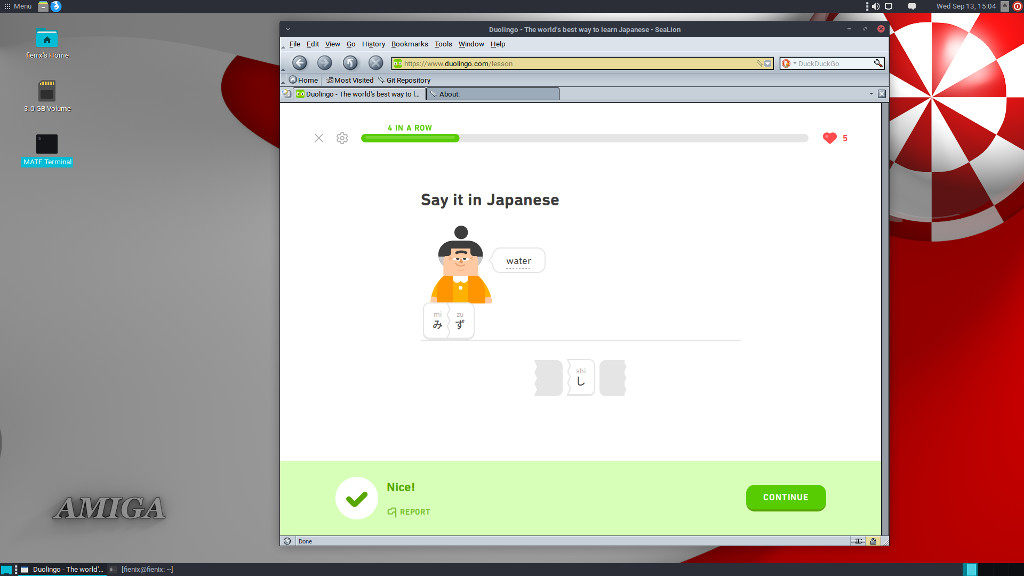Viewport: 1024px width, 576px height.
Task: Open the window menu arrow in the title bar
Action: click(x=288, y=29)
